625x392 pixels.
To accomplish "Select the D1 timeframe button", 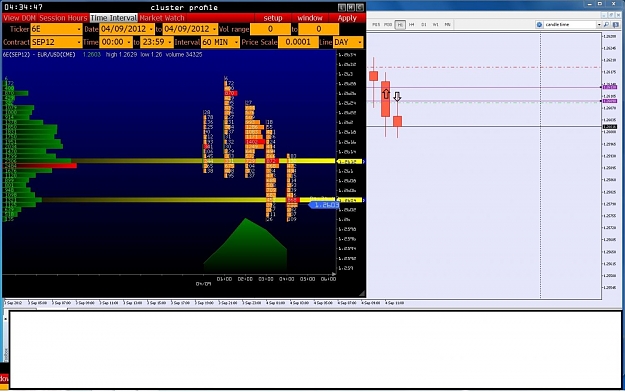I will click(424, 25).
